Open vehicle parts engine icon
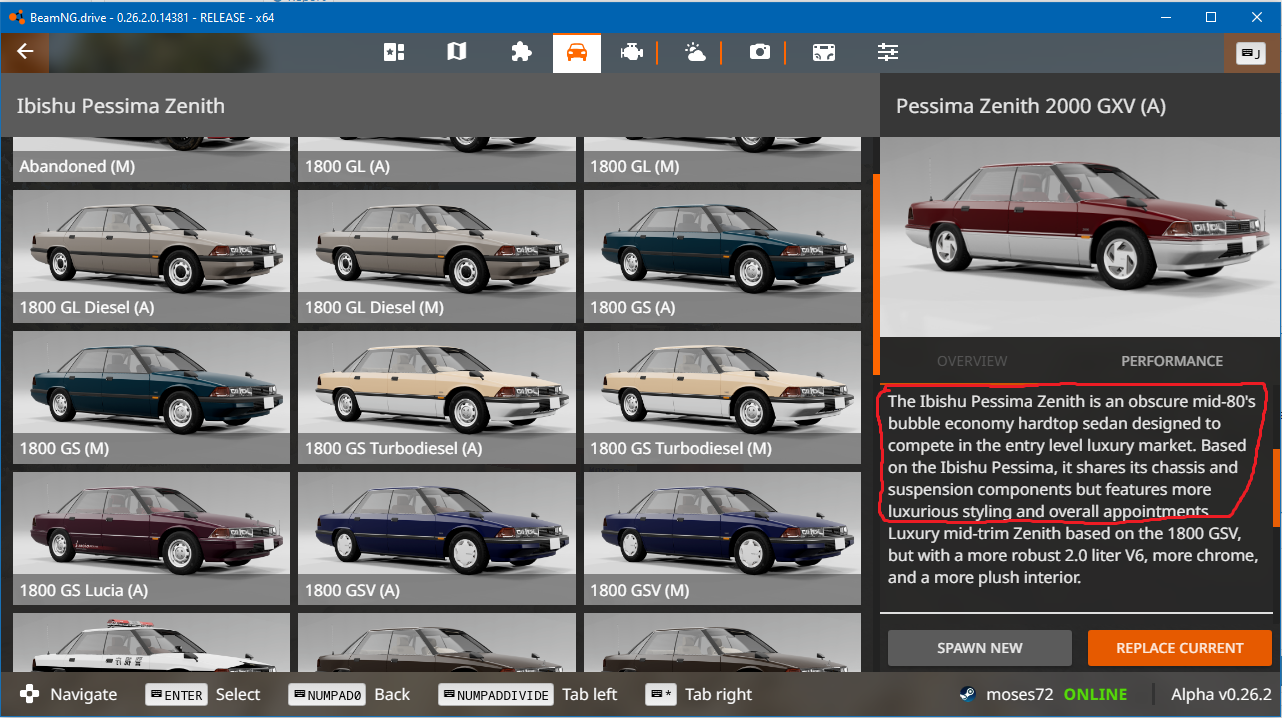The height and width of the screenshot is (718, 1282). (631, 52)
